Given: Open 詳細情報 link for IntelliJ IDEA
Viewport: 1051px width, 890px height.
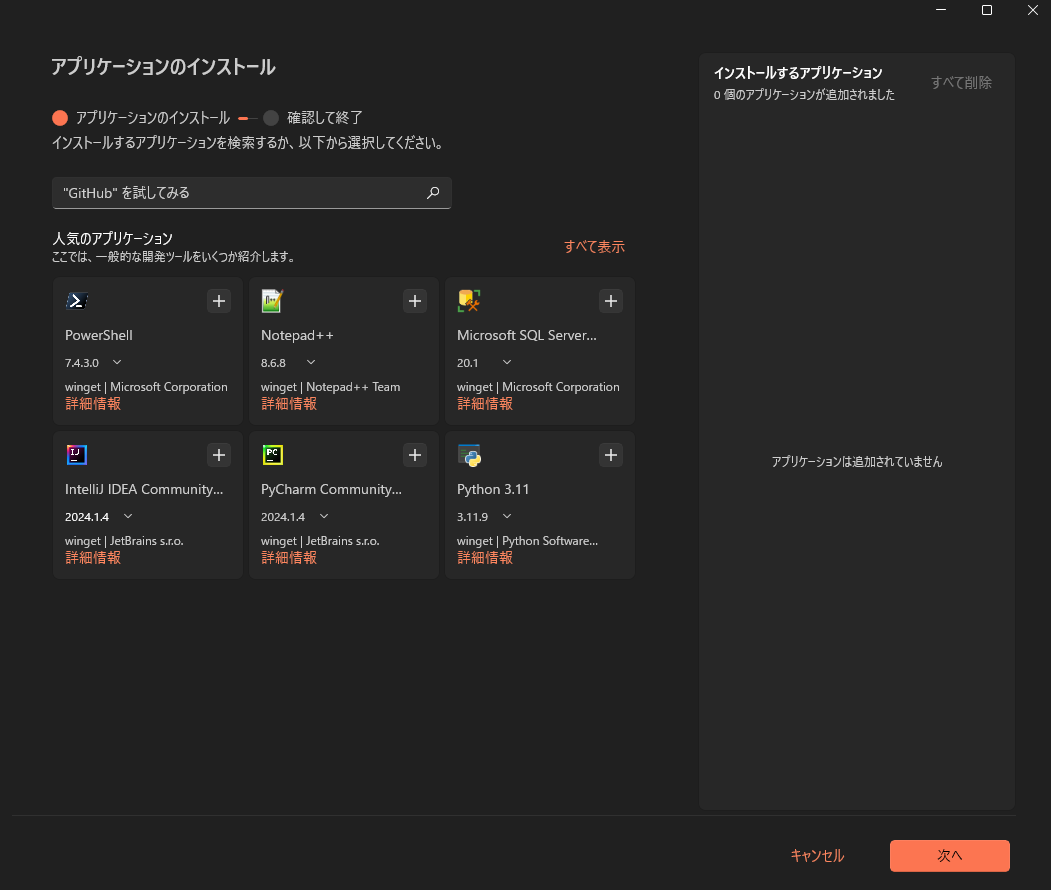Looking at the screenshot, I should (92, 558).
